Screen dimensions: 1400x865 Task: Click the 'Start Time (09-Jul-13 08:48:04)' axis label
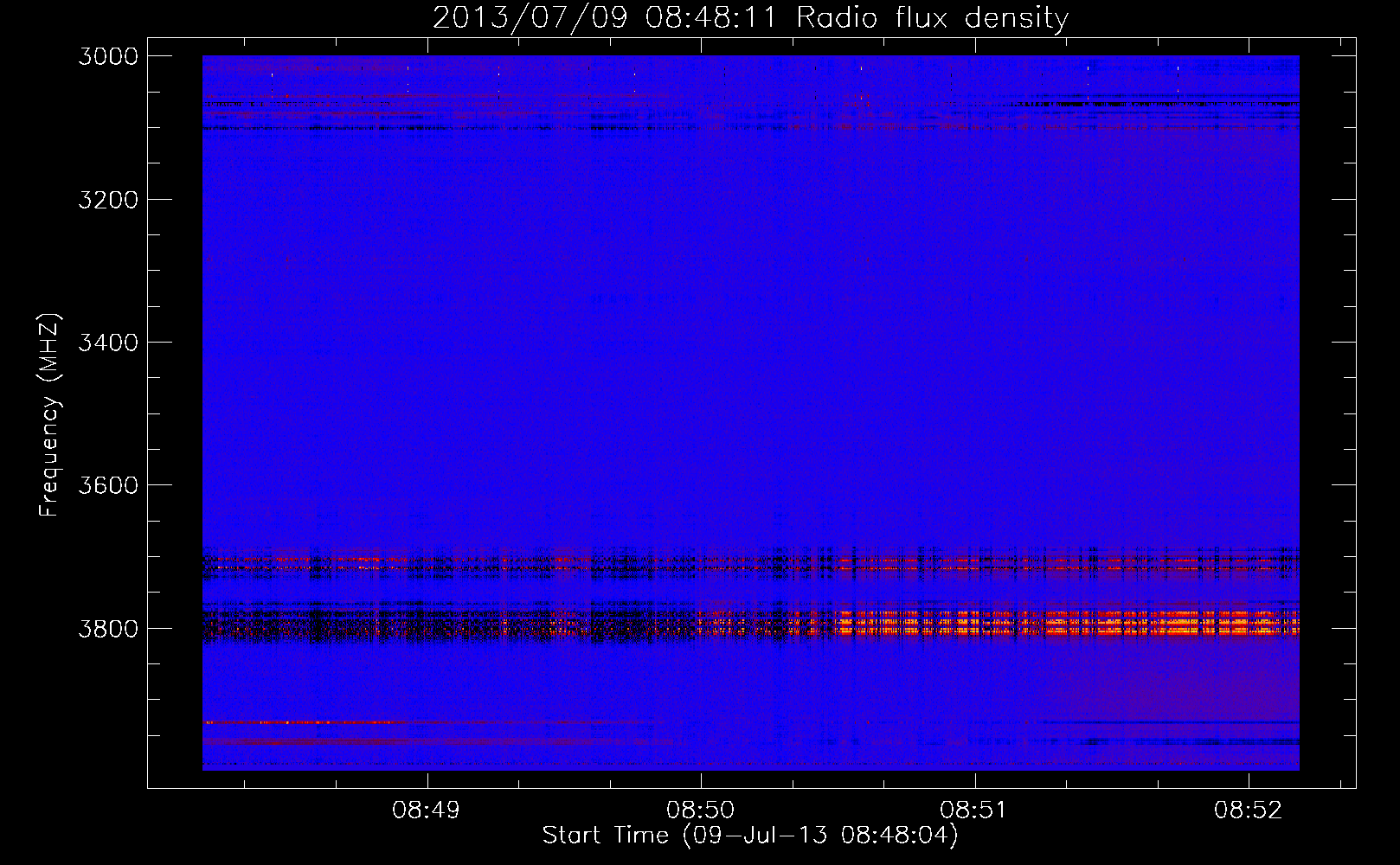point(750,836)
